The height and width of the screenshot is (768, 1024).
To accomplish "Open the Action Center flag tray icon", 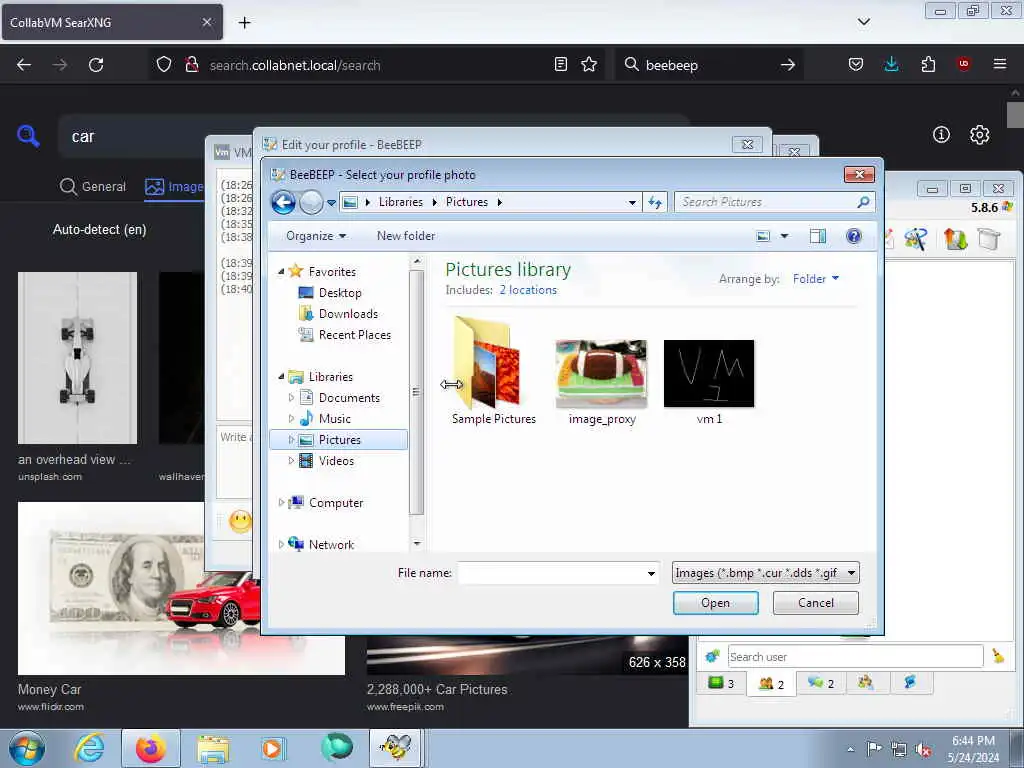I will click(x=874, y=749).
